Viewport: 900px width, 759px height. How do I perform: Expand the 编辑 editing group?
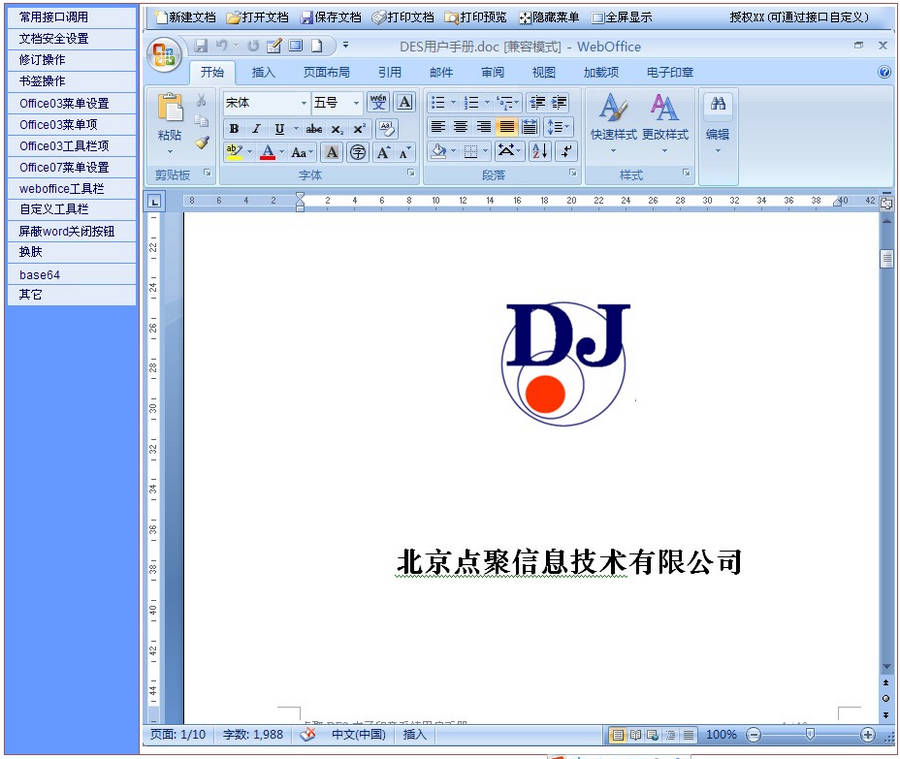pos(717,122)
